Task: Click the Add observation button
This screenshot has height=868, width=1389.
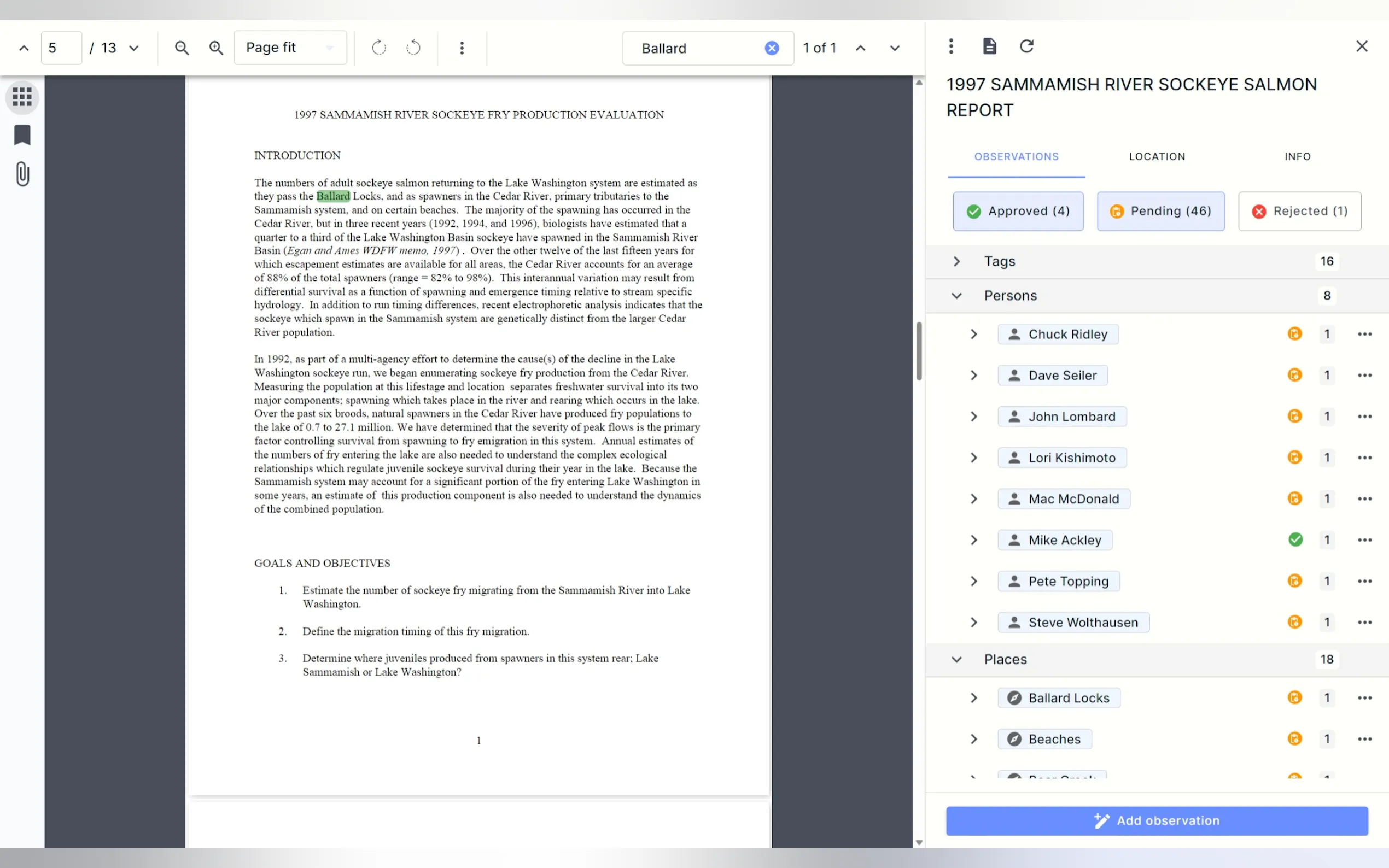Action: (1157, 820)
